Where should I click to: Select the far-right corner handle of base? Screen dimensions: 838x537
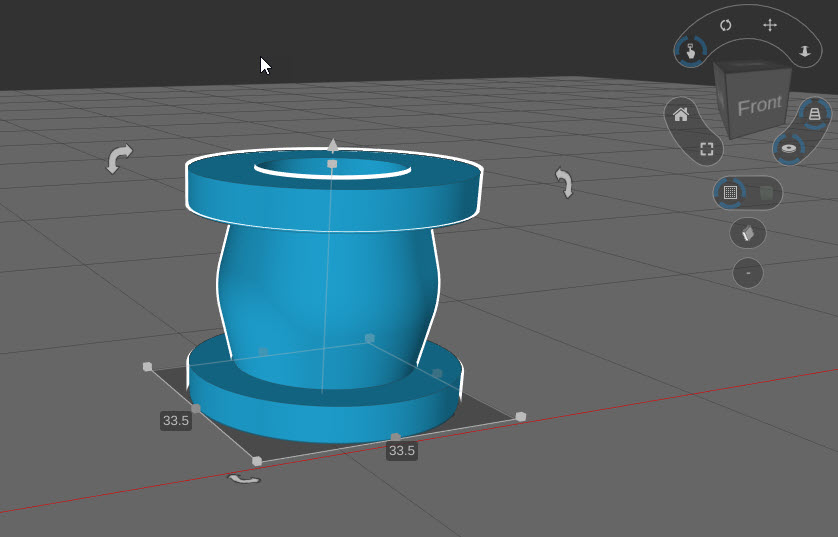(521, 416)
